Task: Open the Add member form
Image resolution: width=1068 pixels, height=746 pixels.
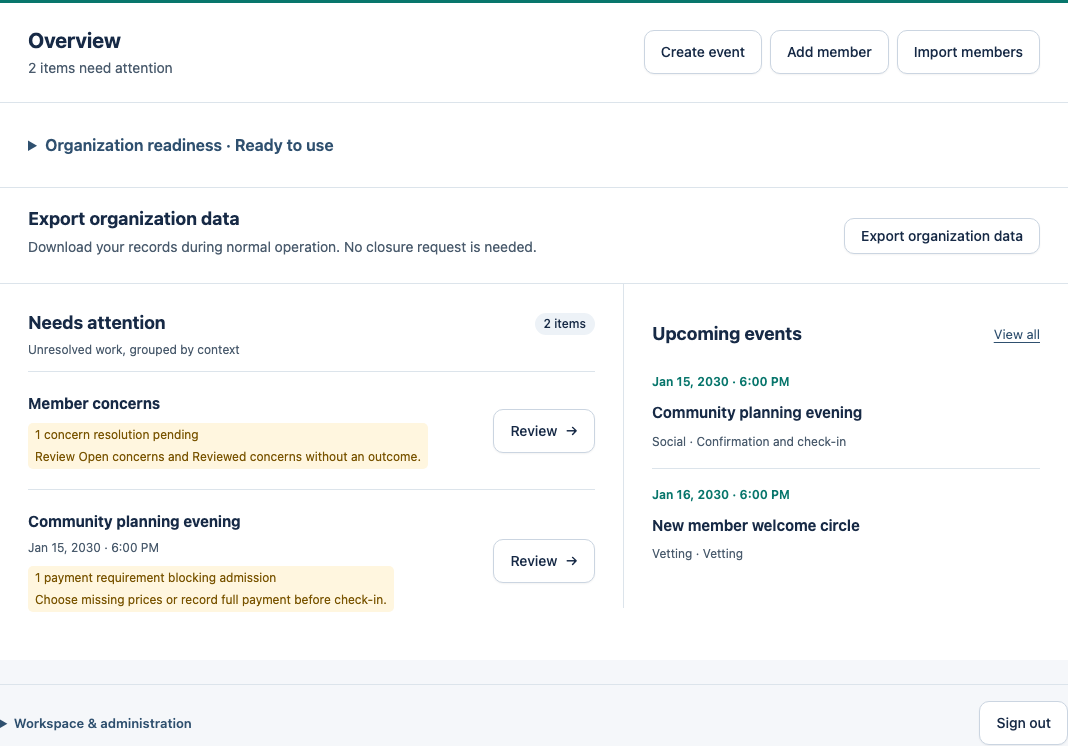Action: click(829, 52)
